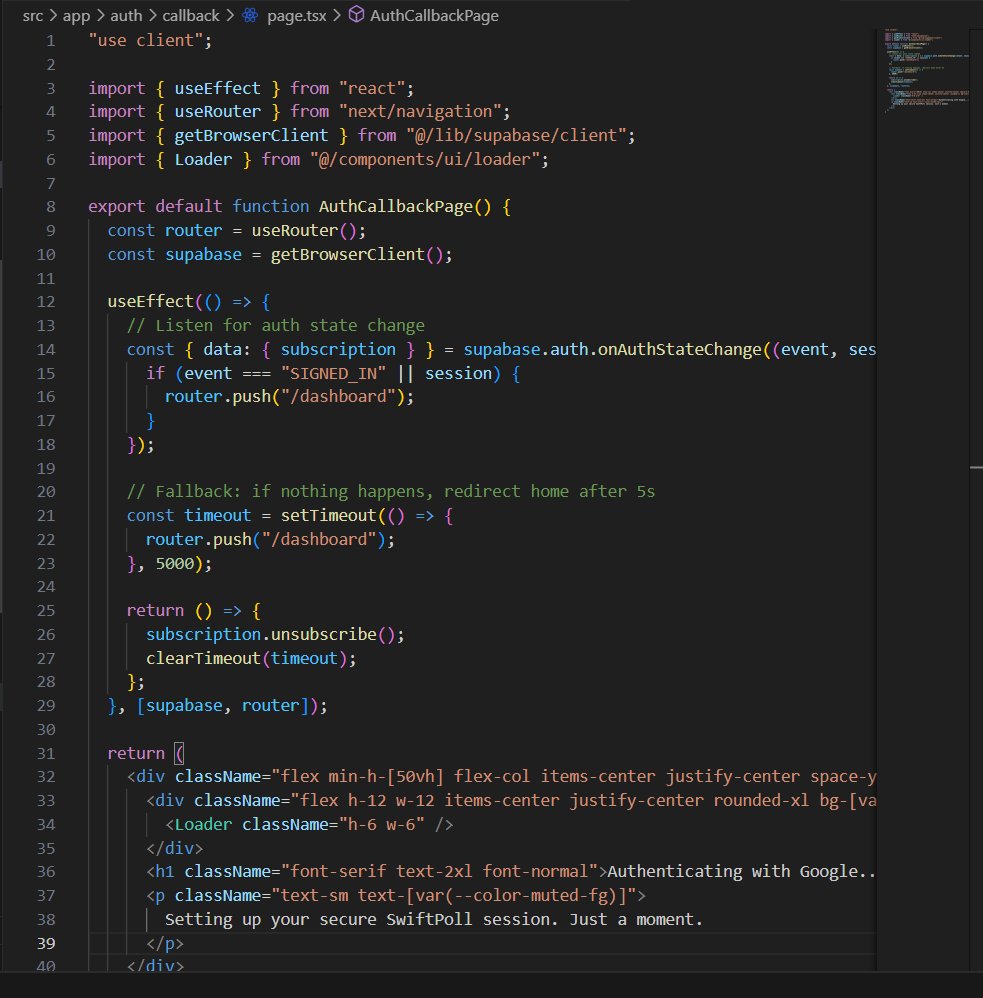
Task: Click "@/lib/supabase/client" import path
Action: tap(516, 136)
